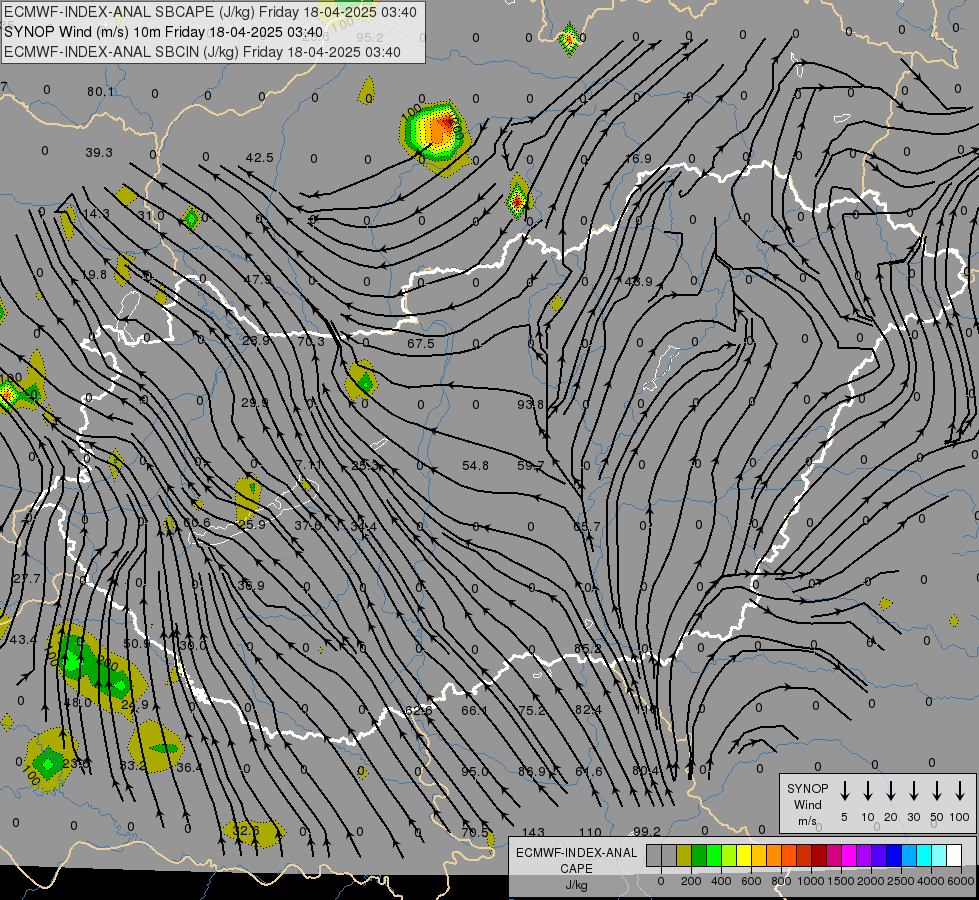This screenshot has height=900, width=979.
Task: Click the map value '39.3'
Action: (x=99, y=152)
